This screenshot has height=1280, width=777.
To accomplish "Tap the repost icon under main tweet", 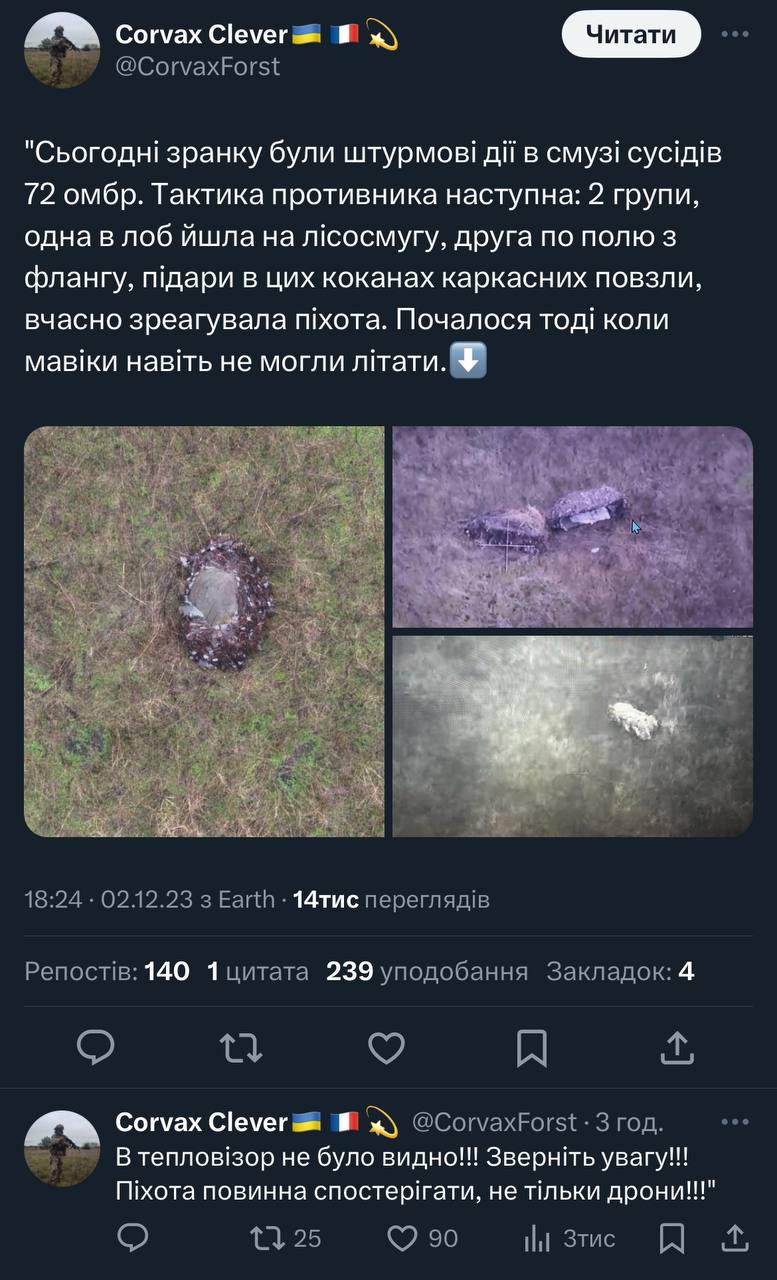I will pos(241,1048).
